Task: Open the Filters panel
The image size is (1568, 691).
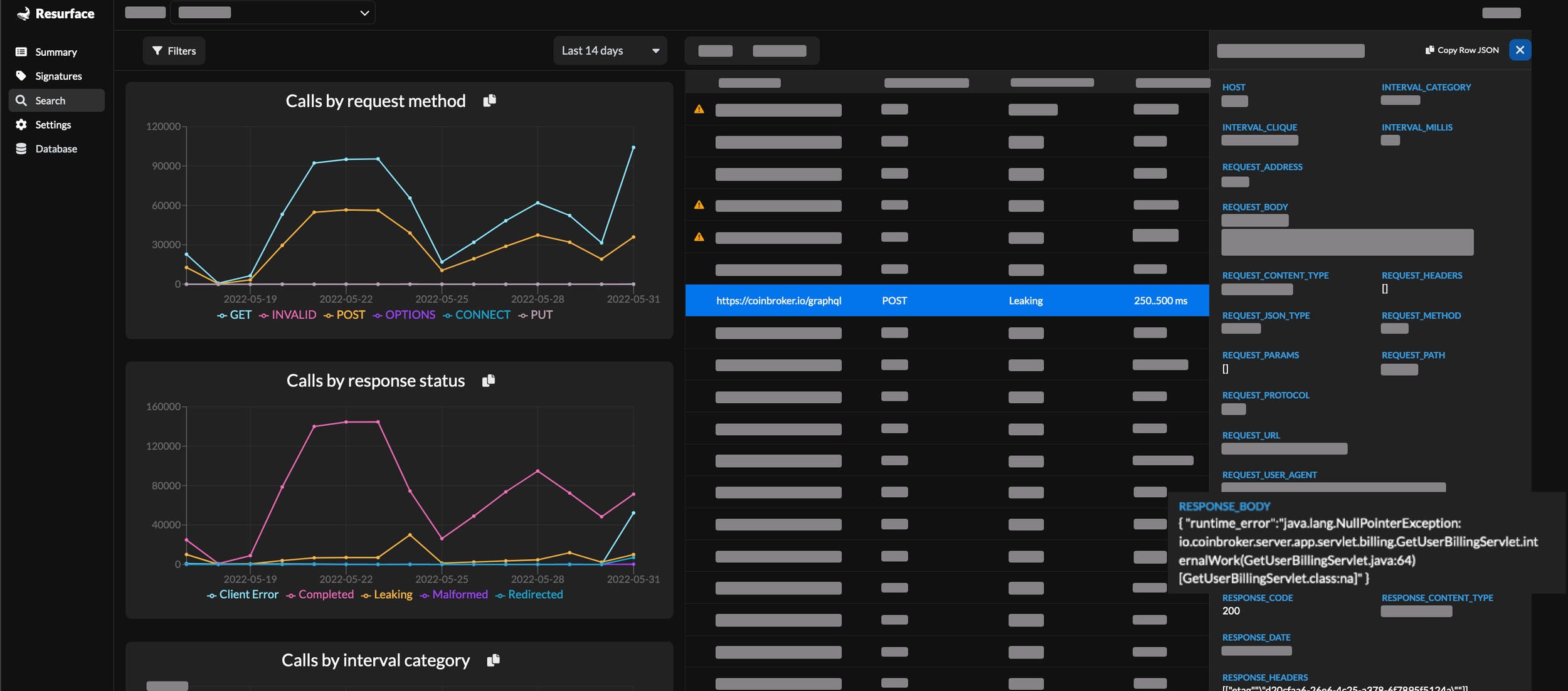Action: (174, 51)
